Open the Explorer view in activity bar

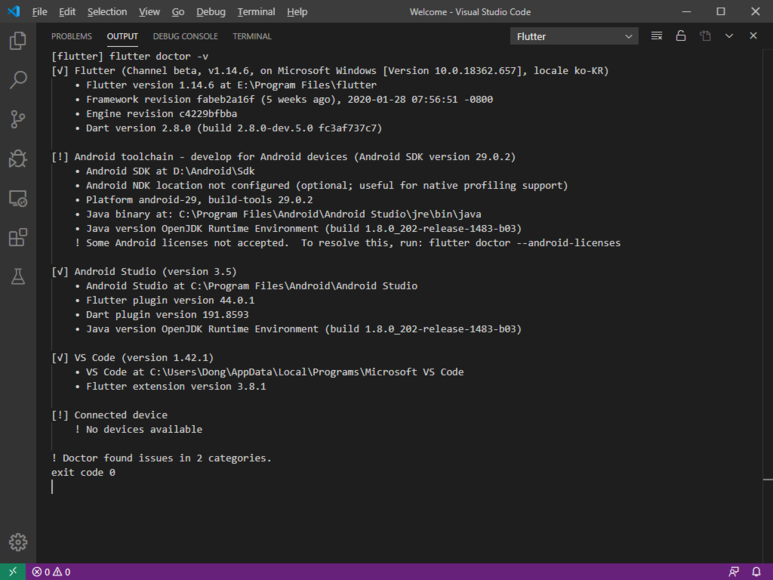pyautogui.click(x=18, y=40)
